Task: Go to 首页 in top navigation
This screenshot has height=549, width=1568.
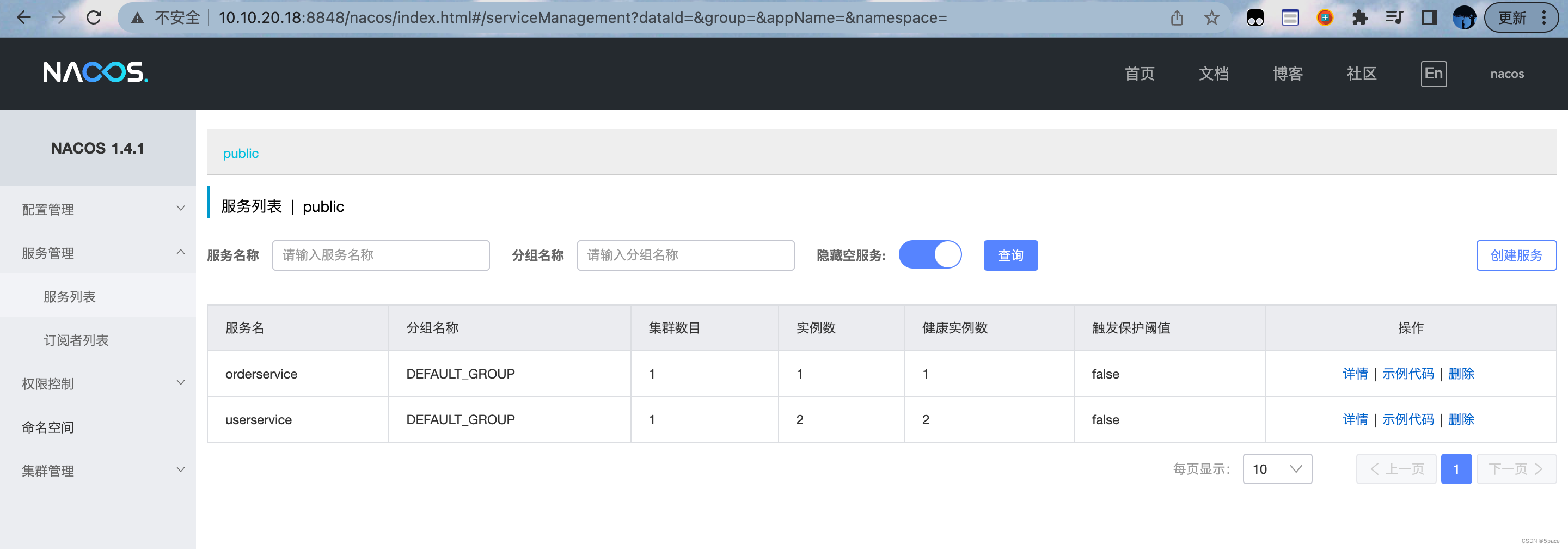Action: [x=1140, y=74]
